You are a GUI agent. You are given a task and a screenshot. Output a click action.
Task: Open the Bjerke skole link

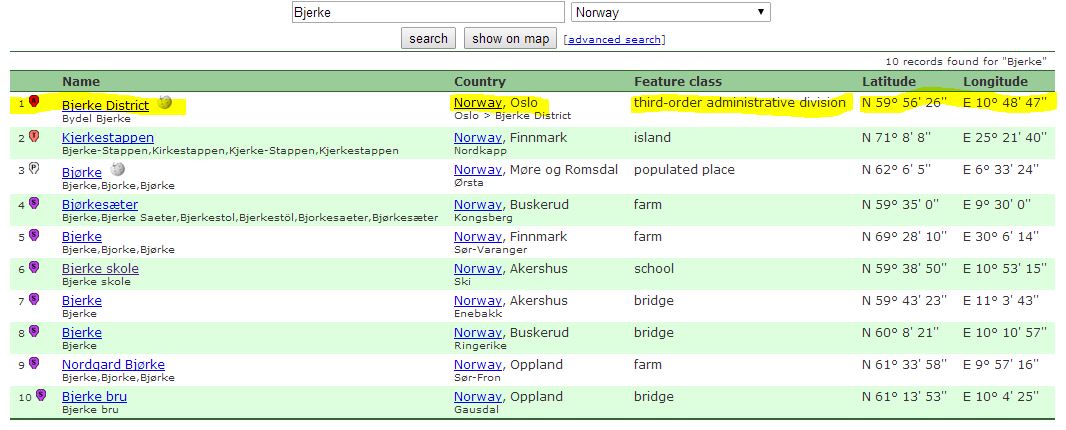point(100,269)
